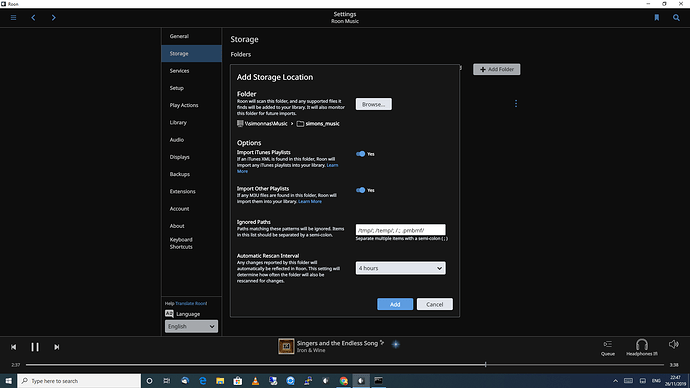Open the three-dot folder options menu
The height and width of the screenshot is (388, 690).
tap(516, 103)
